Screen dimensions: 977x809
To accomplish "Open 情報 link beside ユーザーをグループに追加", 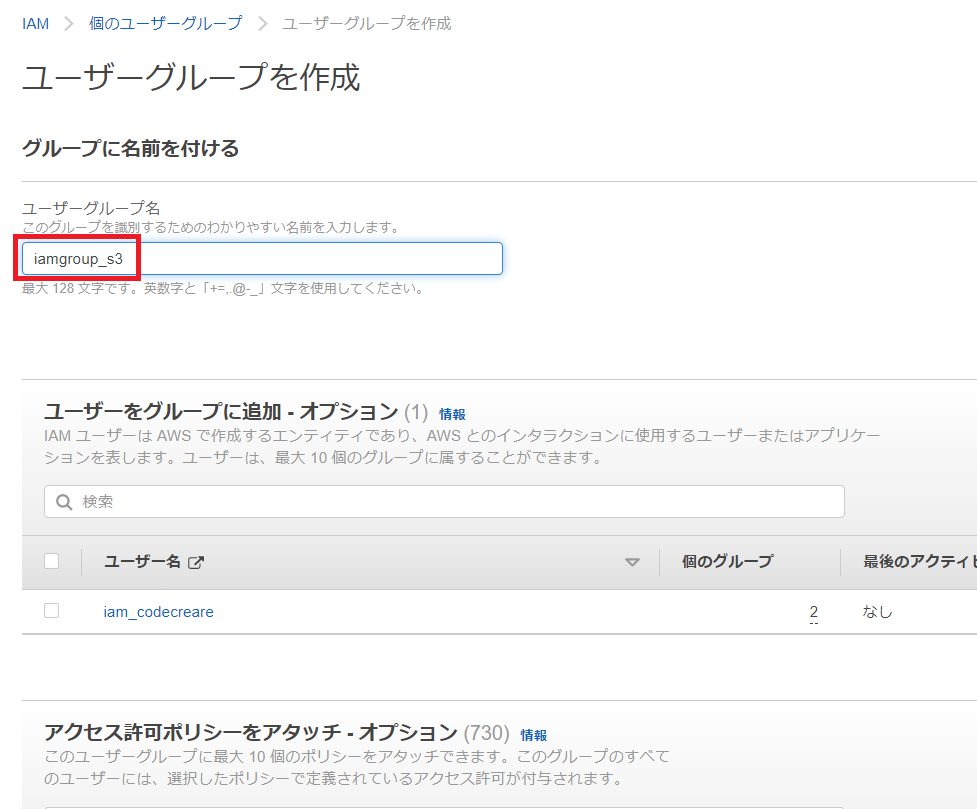I will [x=452, y=414].
